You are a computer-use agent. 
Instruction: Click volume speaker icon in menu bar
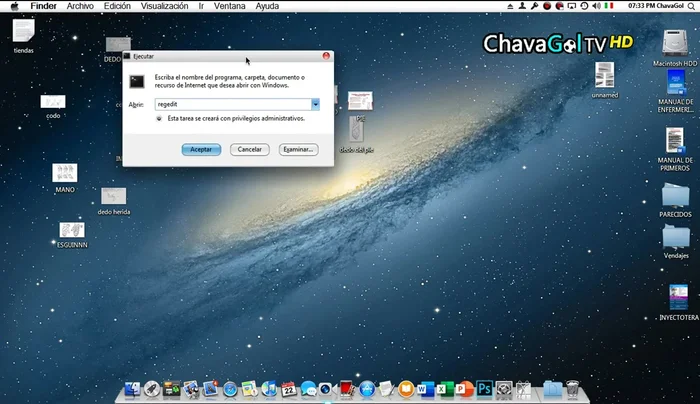click(596, 6)
